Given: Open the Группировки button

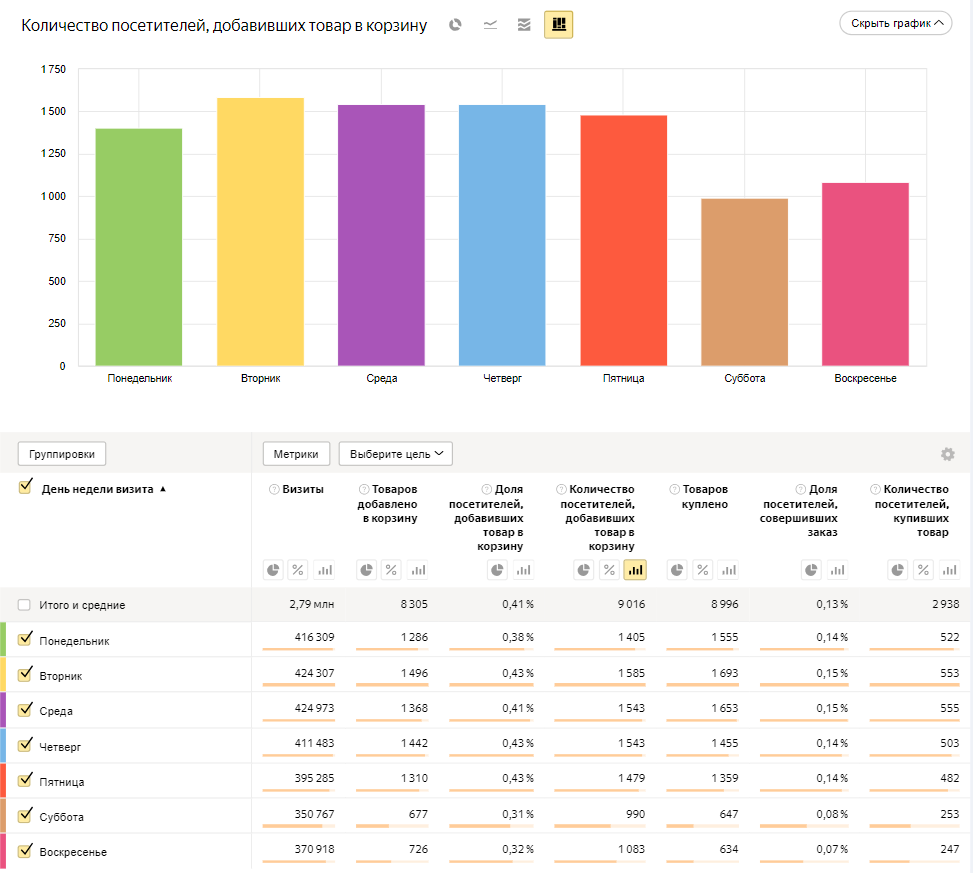Looking at the screenshot, I should tap(62, 454).
